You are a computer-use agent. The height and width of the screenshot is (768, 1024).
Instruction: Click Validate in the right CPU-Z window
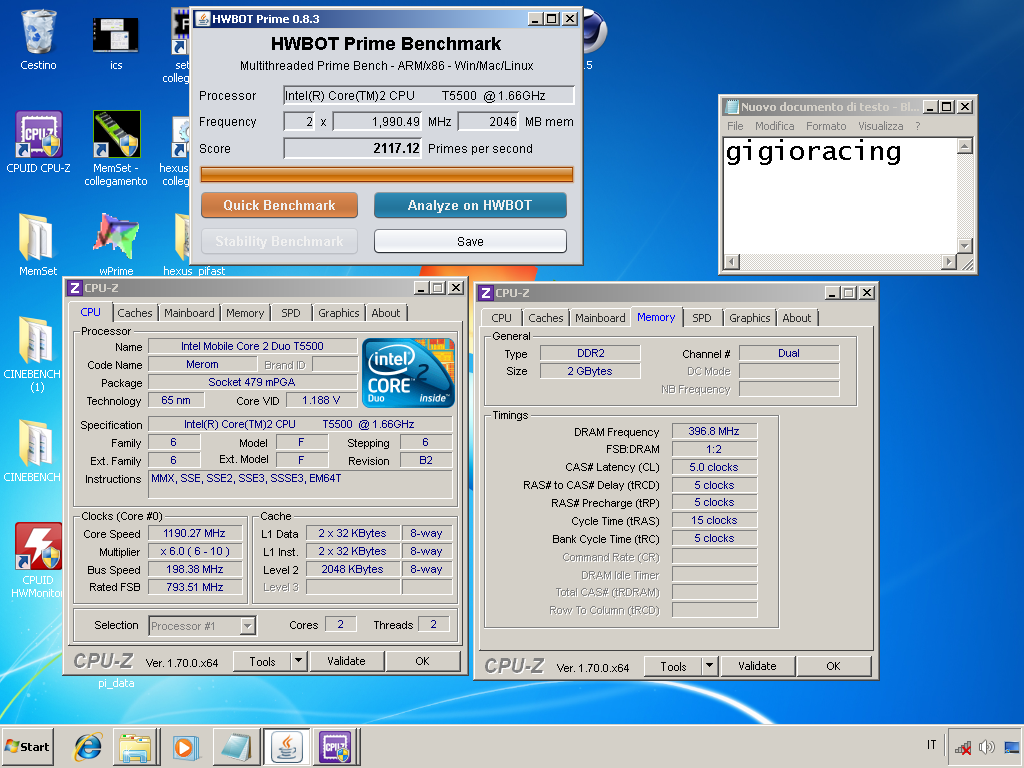click(757, 666)
